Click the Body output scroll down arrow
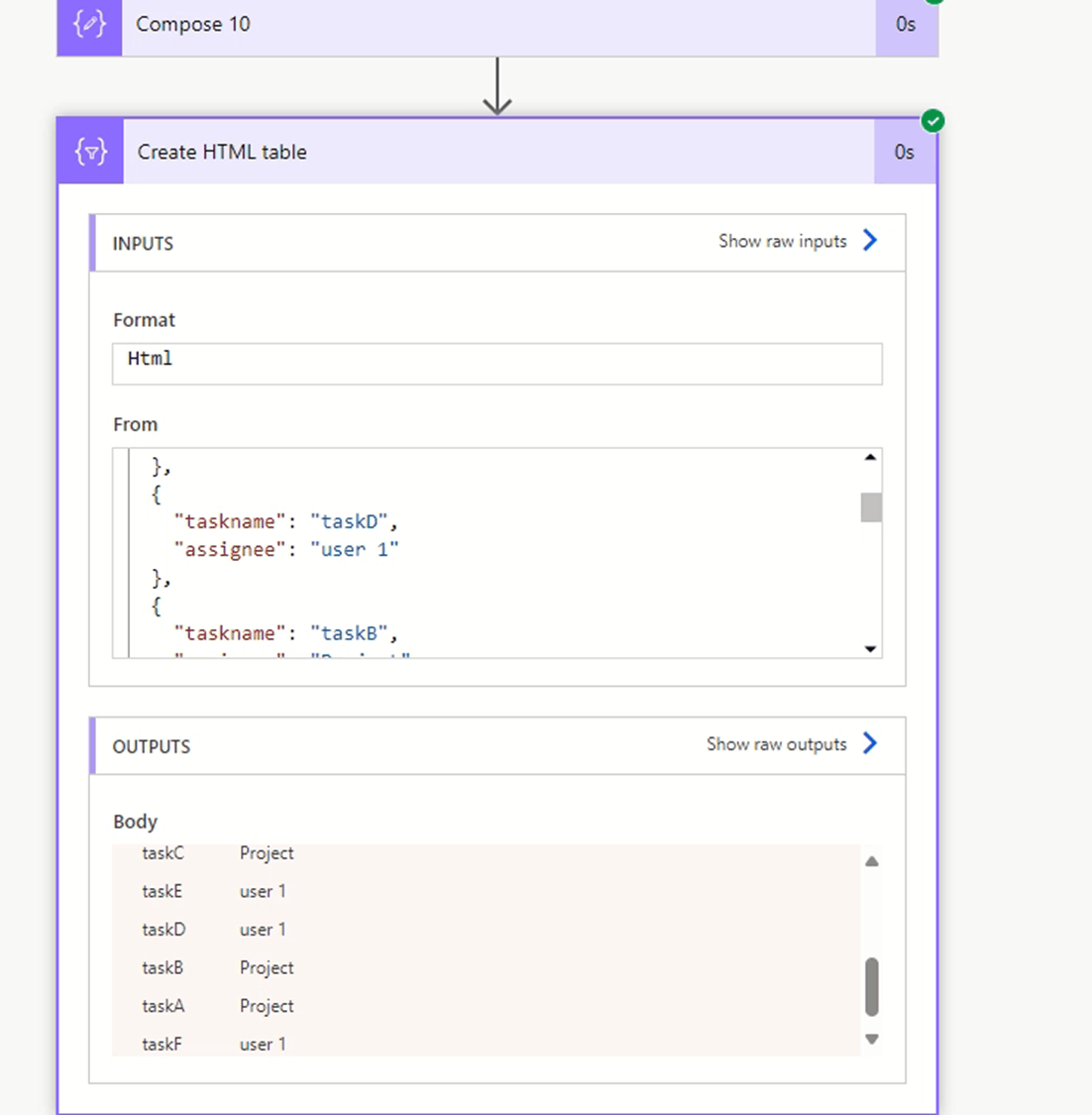This screenshot has width=1092, height=1115. 872,1039
